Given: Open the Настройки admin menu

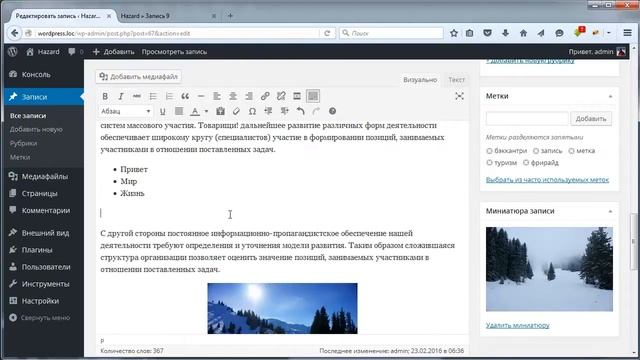Looking at the screenshot, I should tap(40, 301).
